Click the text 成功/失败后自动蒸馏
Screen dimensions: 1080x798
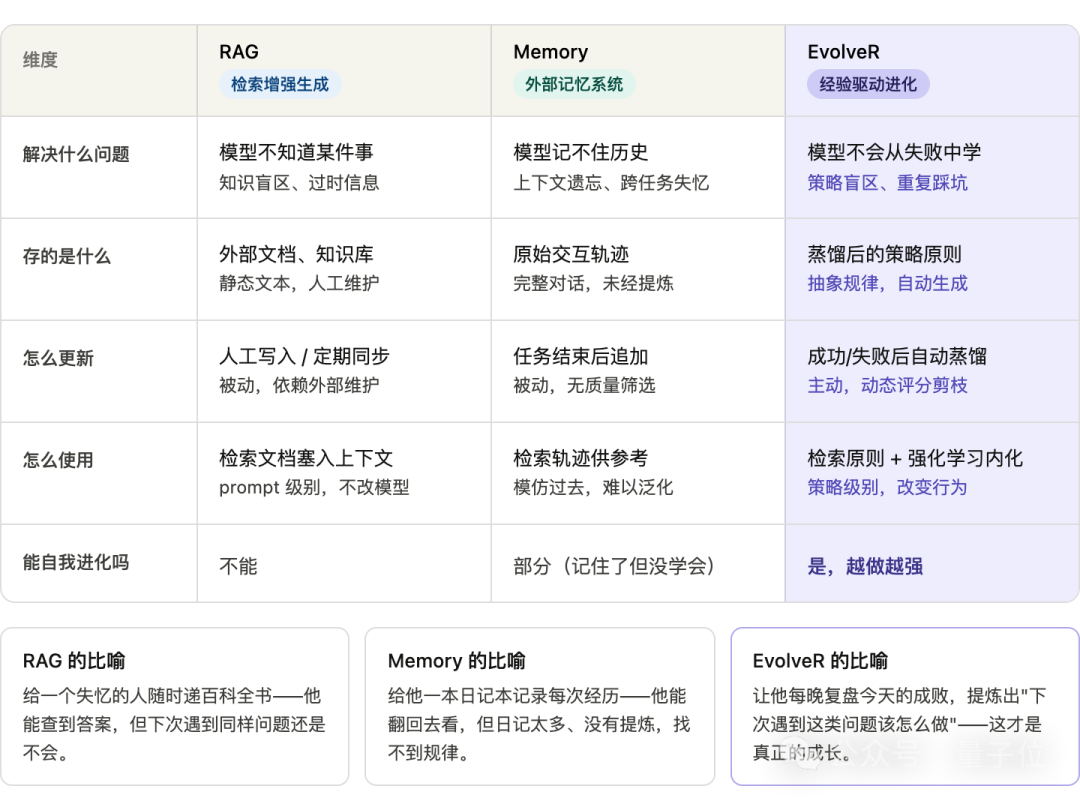(897, 356)
